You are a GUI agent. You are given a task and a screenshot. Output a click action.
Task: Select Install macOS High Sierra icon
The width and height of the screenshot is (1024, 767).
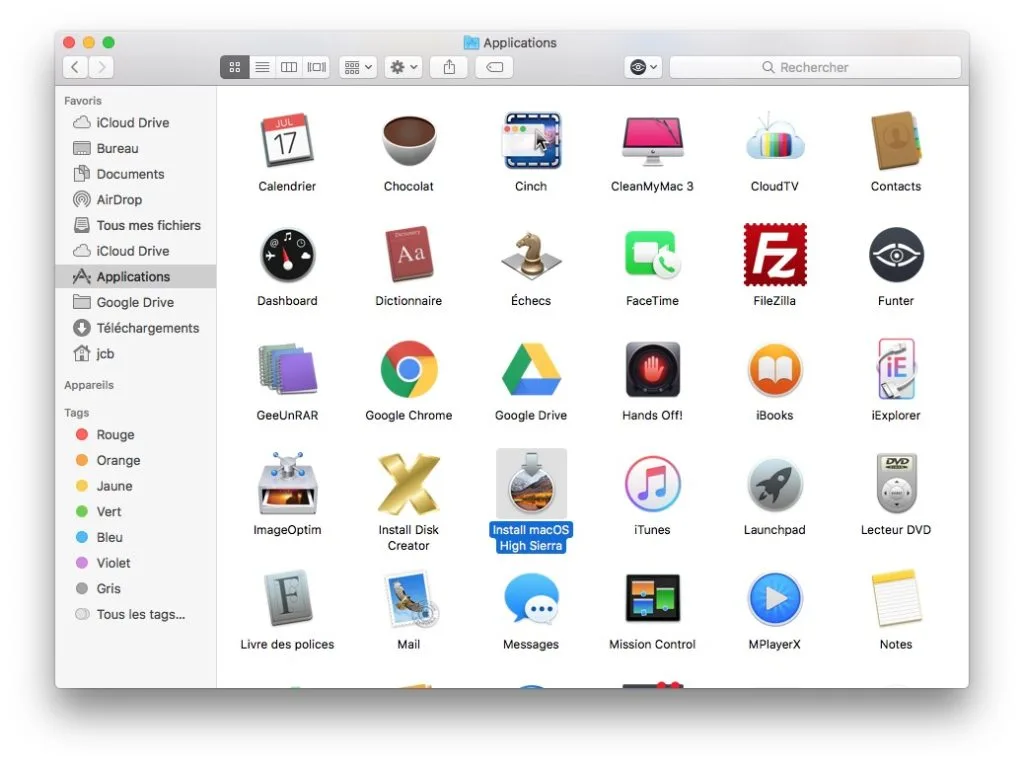click(x=531, y=483)
